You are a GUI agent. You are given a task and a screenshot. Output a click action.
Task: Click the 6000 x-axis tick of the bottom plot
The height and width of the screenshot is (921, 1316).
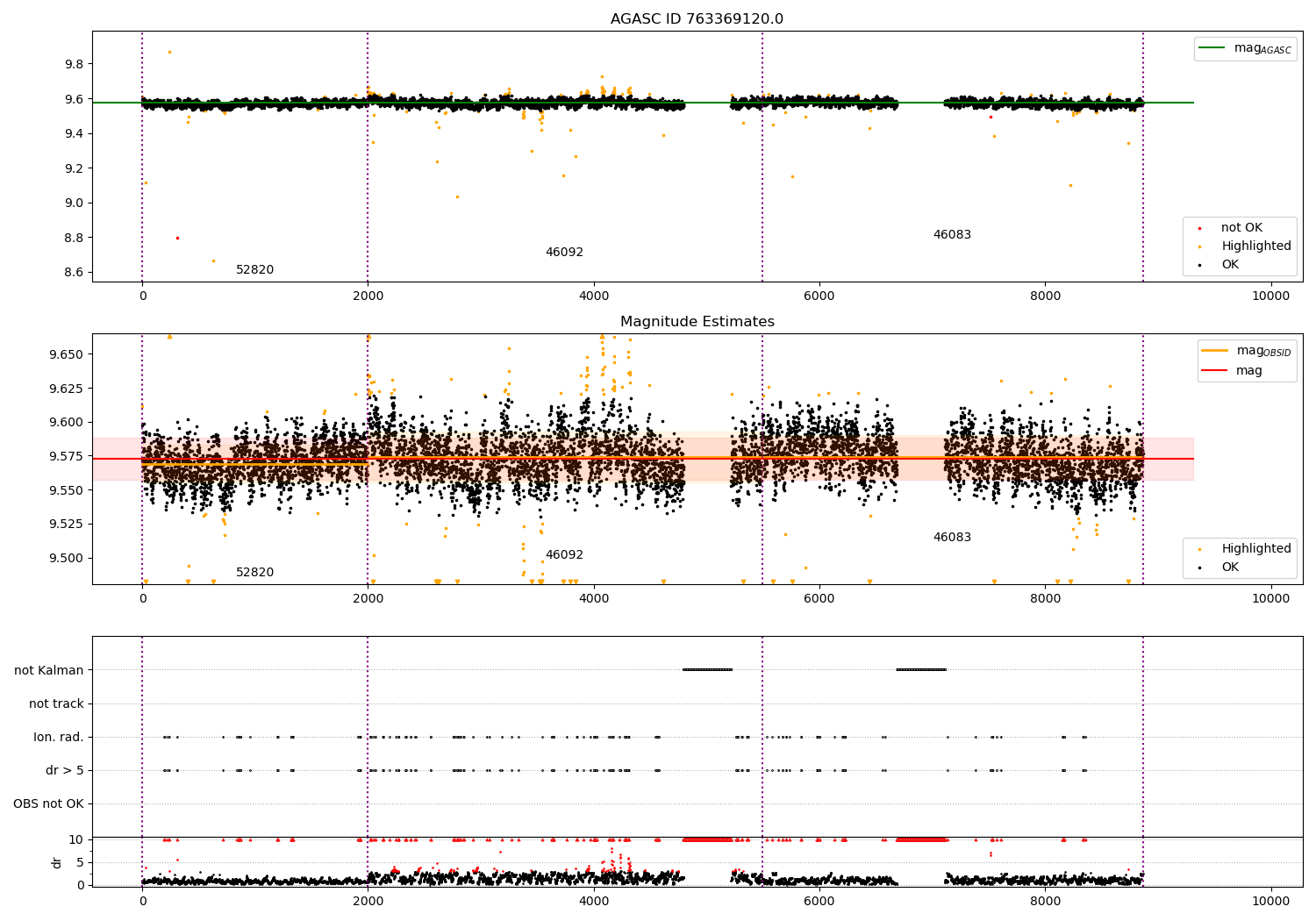(819, 900)
